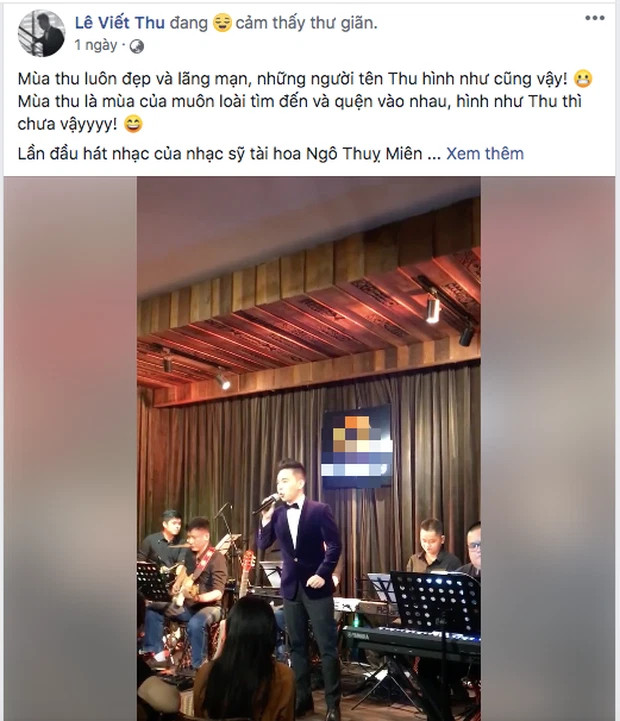Expand the post with "Xem thêm"
Image resolution: width=620 pixels, height=721 pixels.
(x=485, y=154)
